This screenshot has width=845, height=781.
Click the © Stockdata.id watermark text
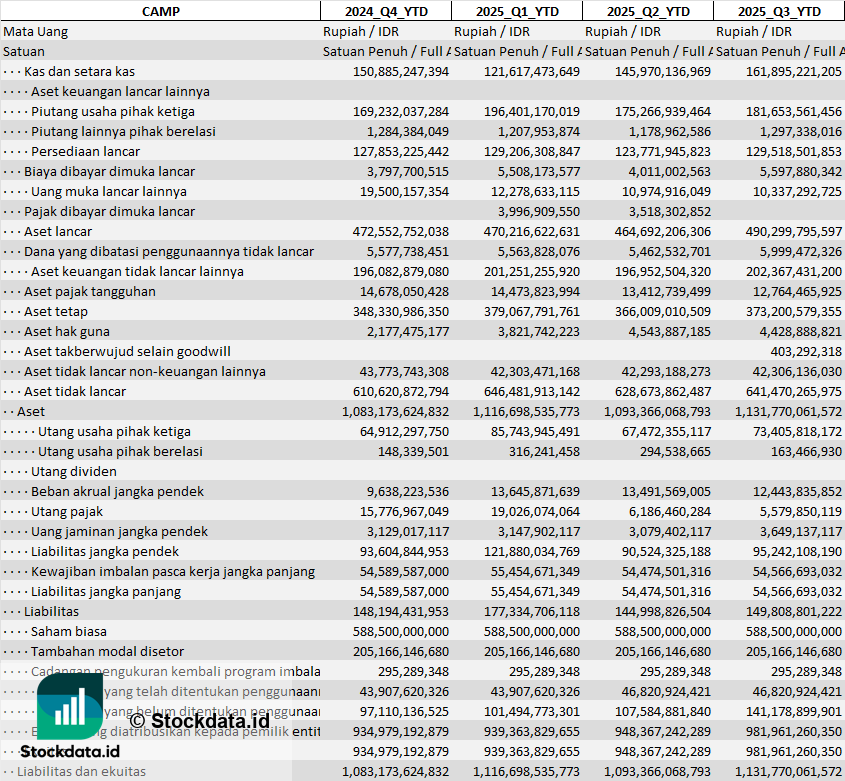click(x=199, y=719)
